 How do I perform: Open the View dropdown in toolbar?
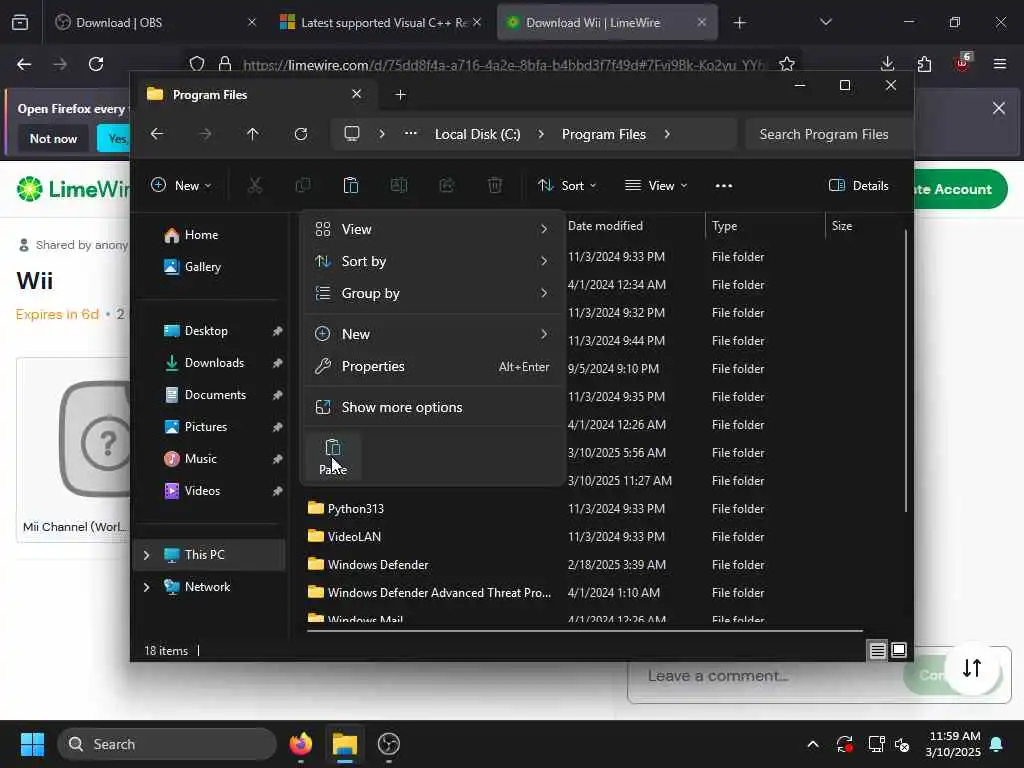click(656, 186)
